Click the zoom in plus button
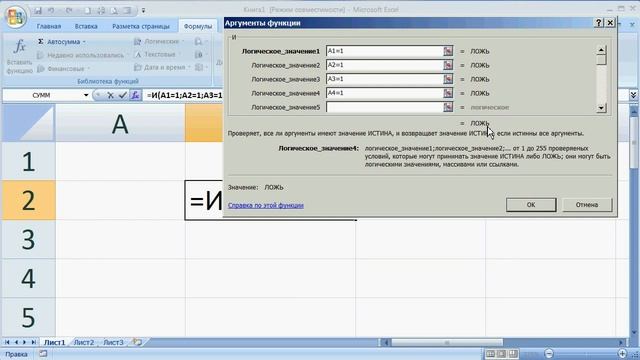This screenshot has width=640, height=360. (x=622, y=353)
